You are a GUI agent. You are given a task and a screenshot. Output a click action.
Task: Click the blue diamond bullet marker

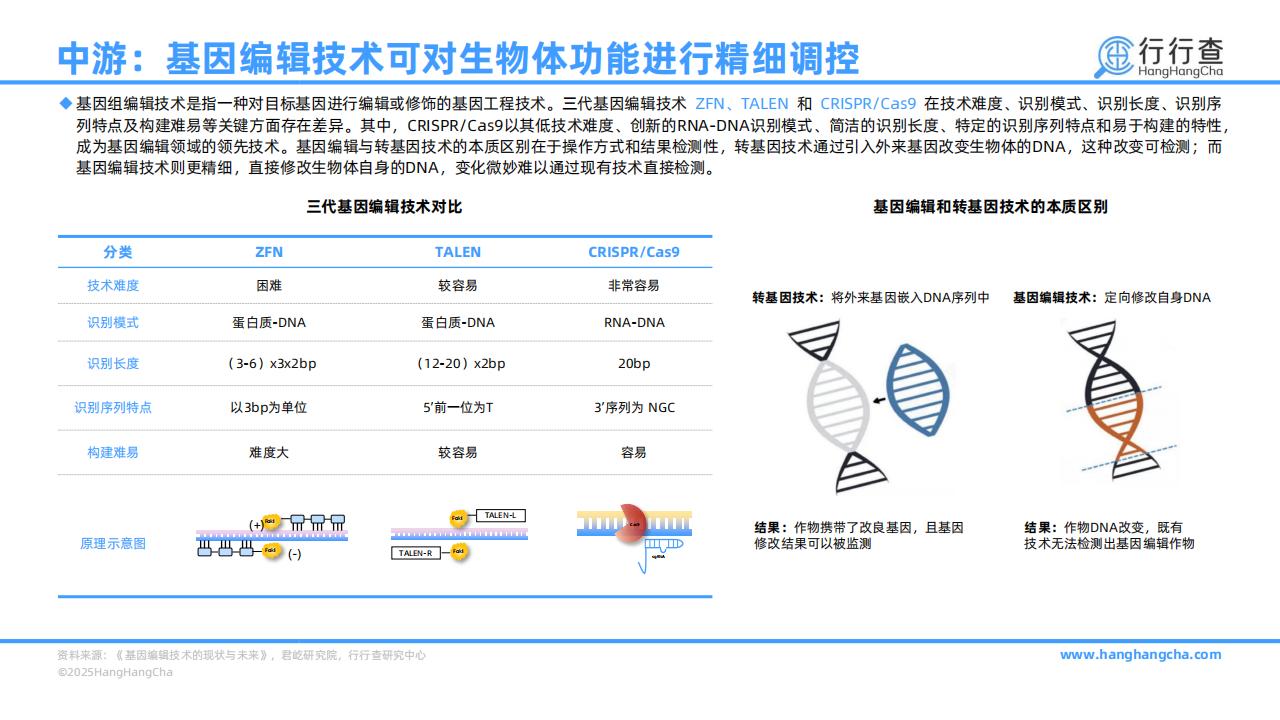pos(65,103)
